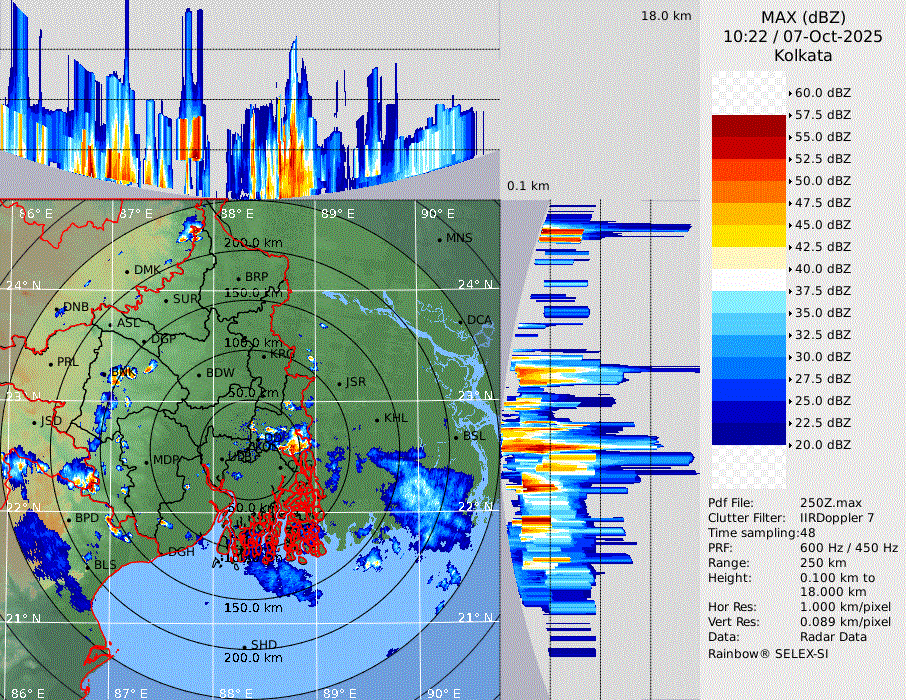Click the PRL station marker
The height and width of the screenshot is (700, 906).
(50, 363)
